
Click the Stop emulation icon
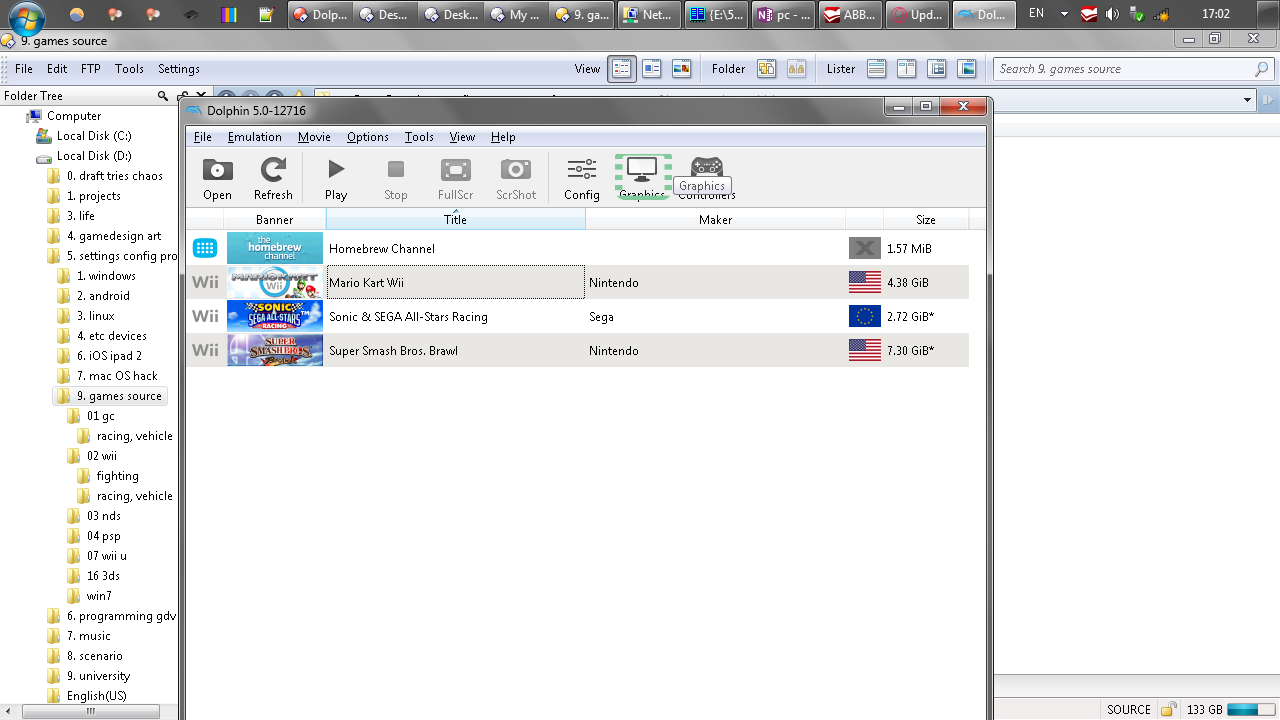[396, 178]
